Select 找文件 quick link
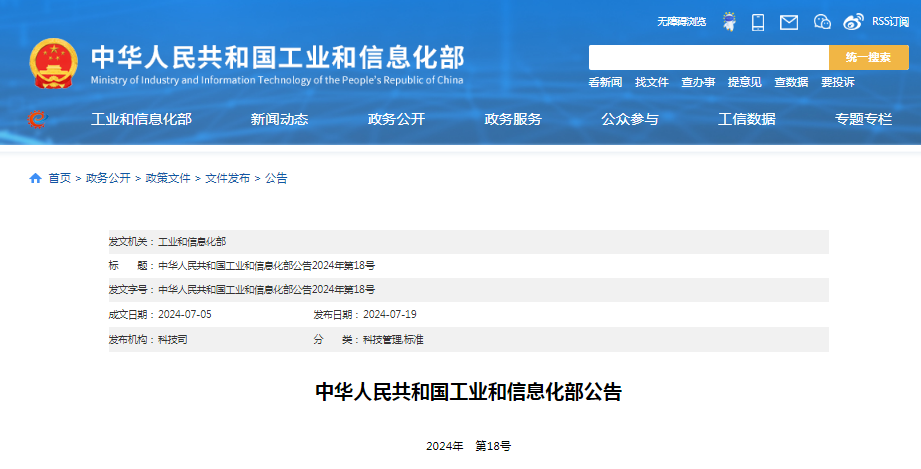 pyautogui.click(x=651, y=82)
